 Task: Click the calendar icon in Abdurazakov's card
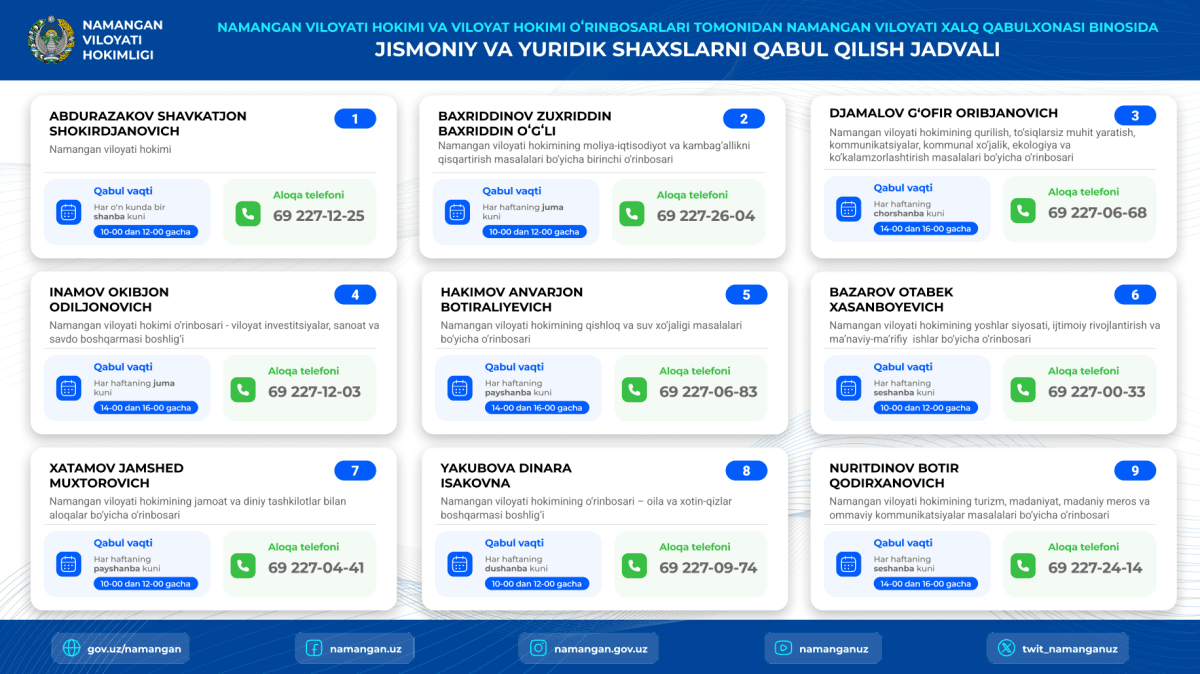click(x=69, y=212)
